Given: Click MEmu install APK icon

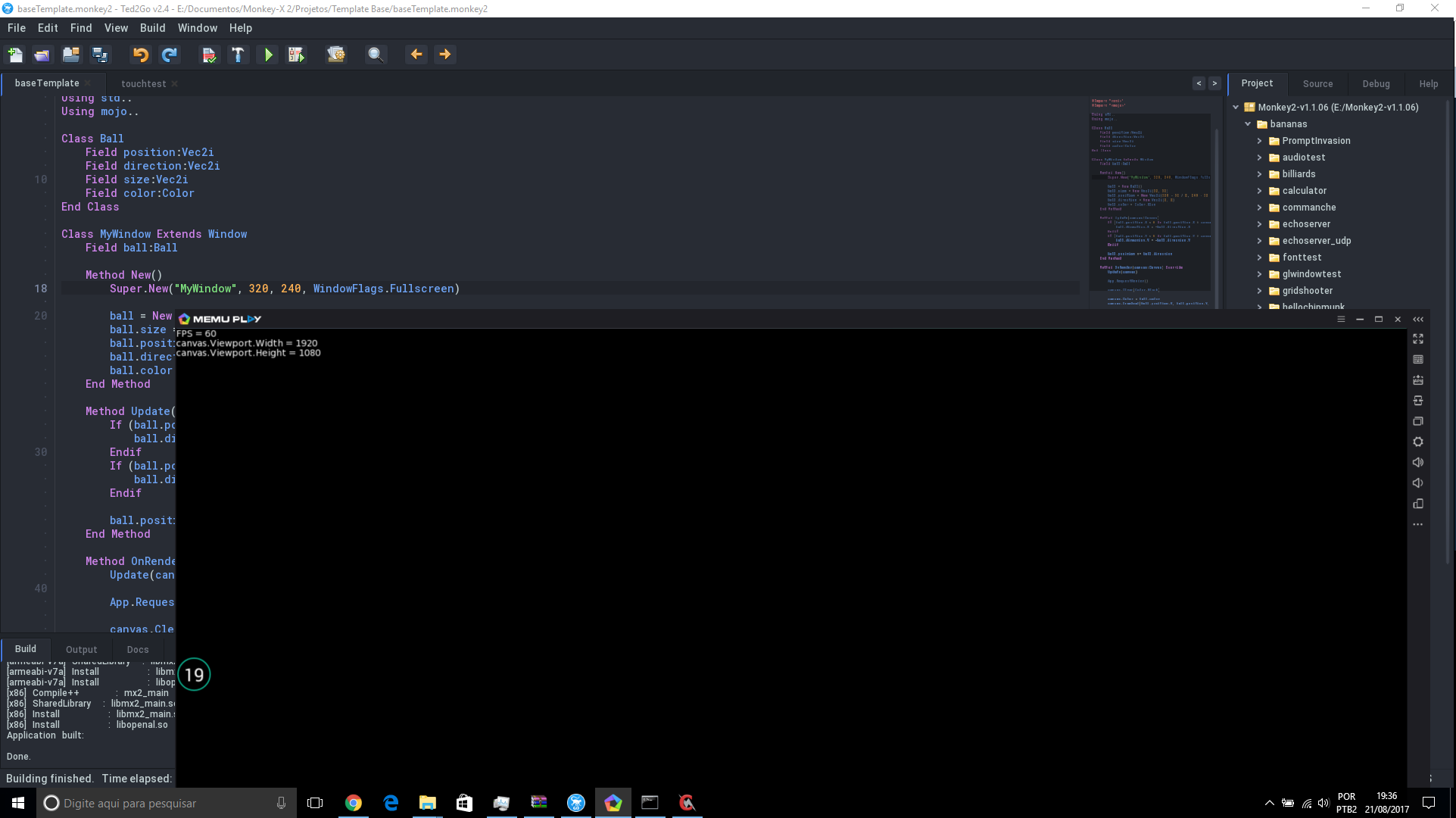Looking at the screenshot, I should point(1418,380).
